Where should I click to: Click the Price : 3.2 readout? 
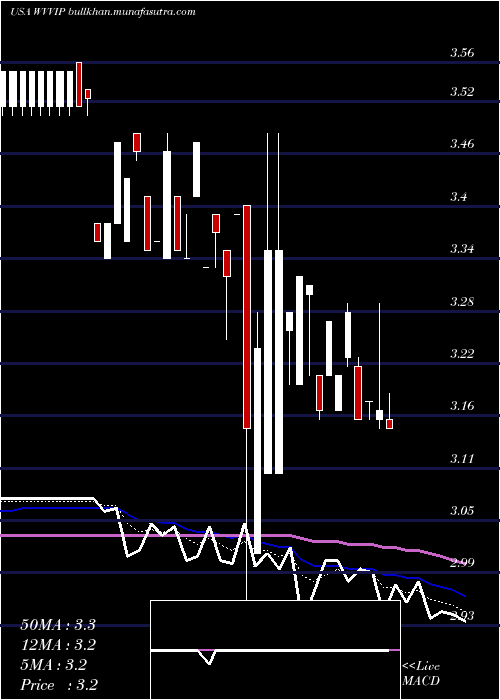[x=59, y=685]
